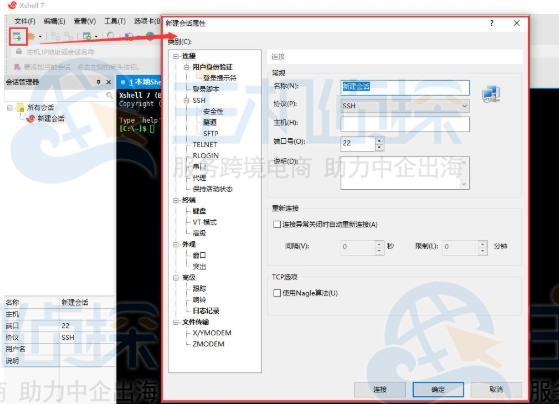559x404 pixels.
Task: Open the 工具(T) menu
Action: [115, 21]
